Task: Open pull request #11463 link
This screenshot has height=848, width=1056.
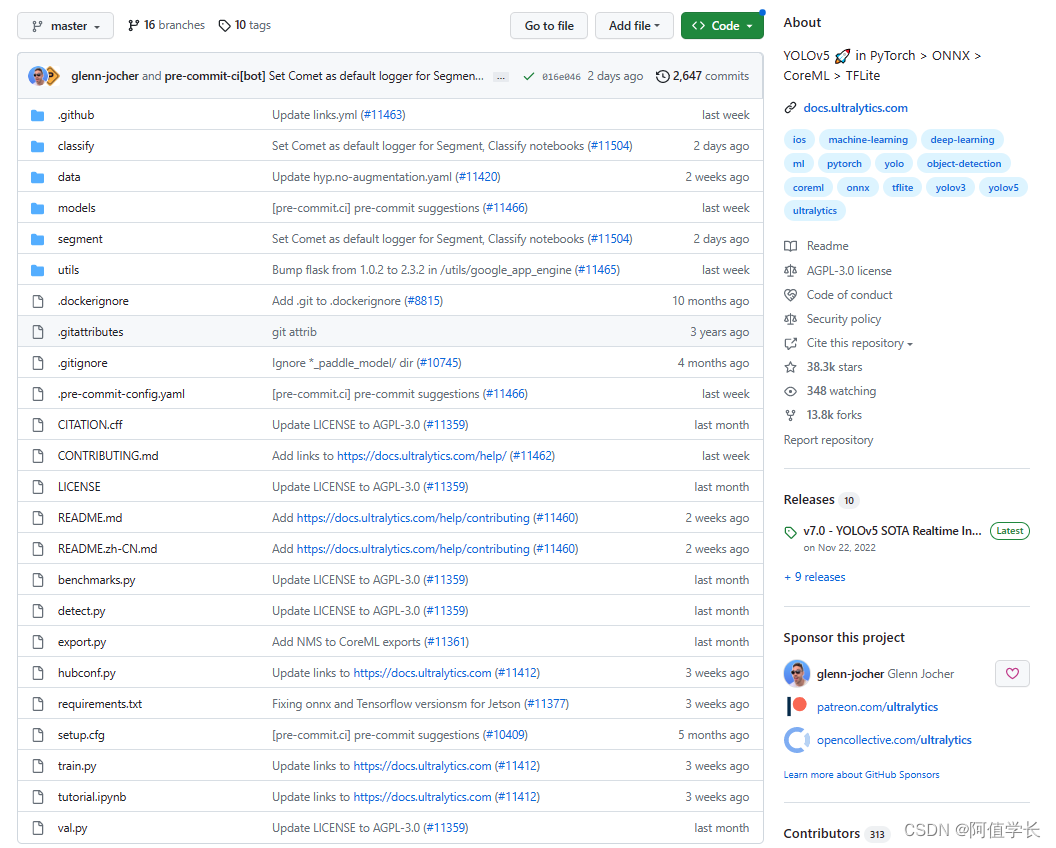Action: [x=383, y=115]
